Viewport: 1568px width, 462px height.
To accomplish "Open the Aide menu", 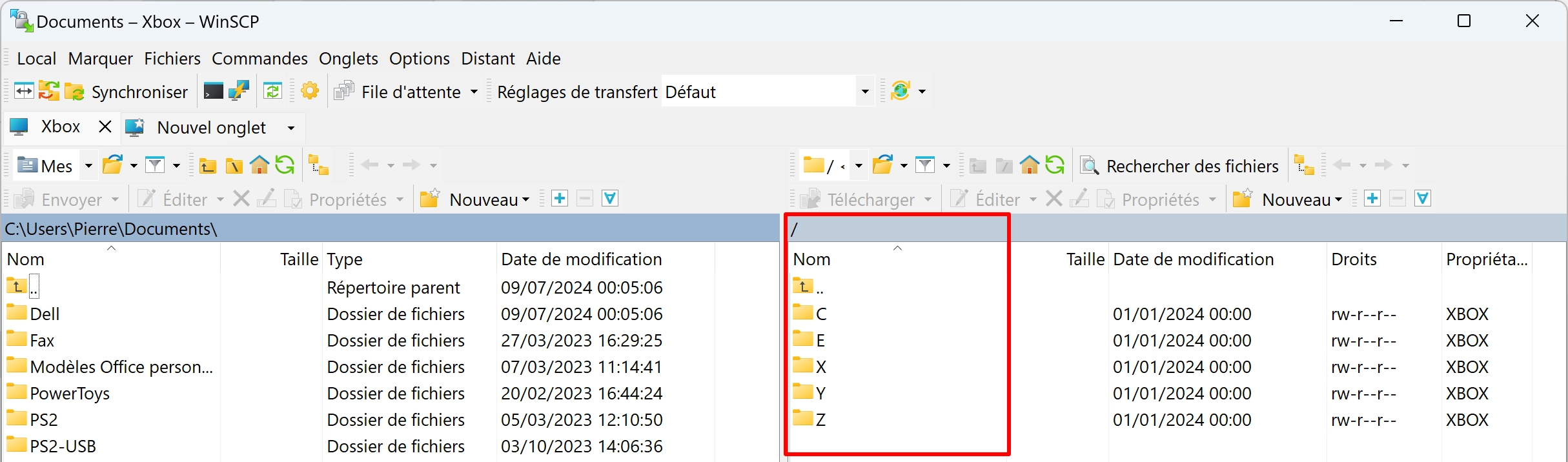I will pos(544,58).
